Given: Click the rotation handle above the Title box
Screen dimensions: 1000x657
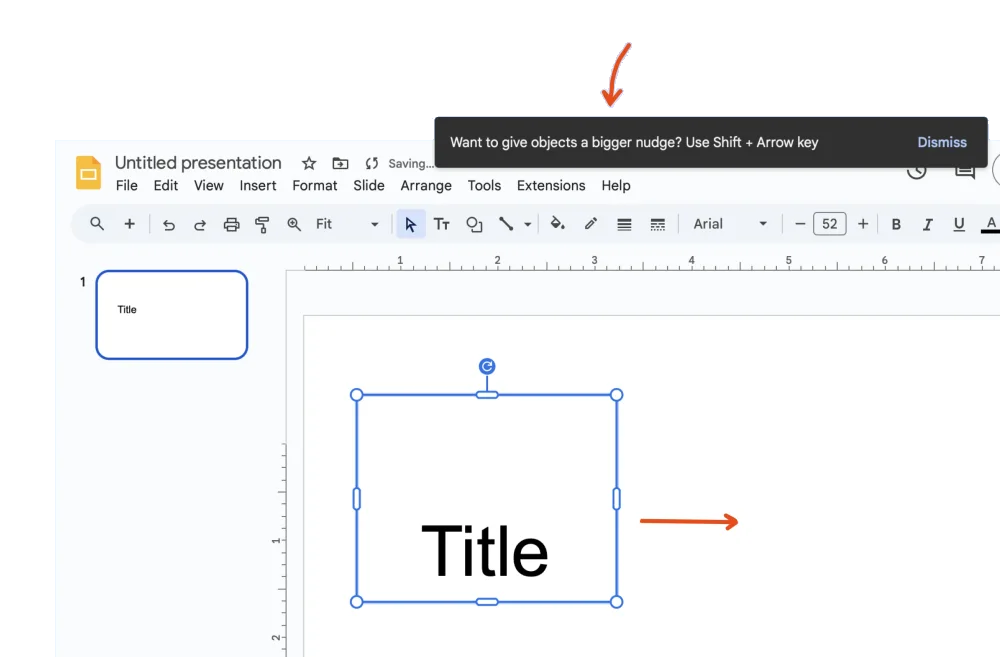Looking at the screenshot, I should [x=487, y=366].
